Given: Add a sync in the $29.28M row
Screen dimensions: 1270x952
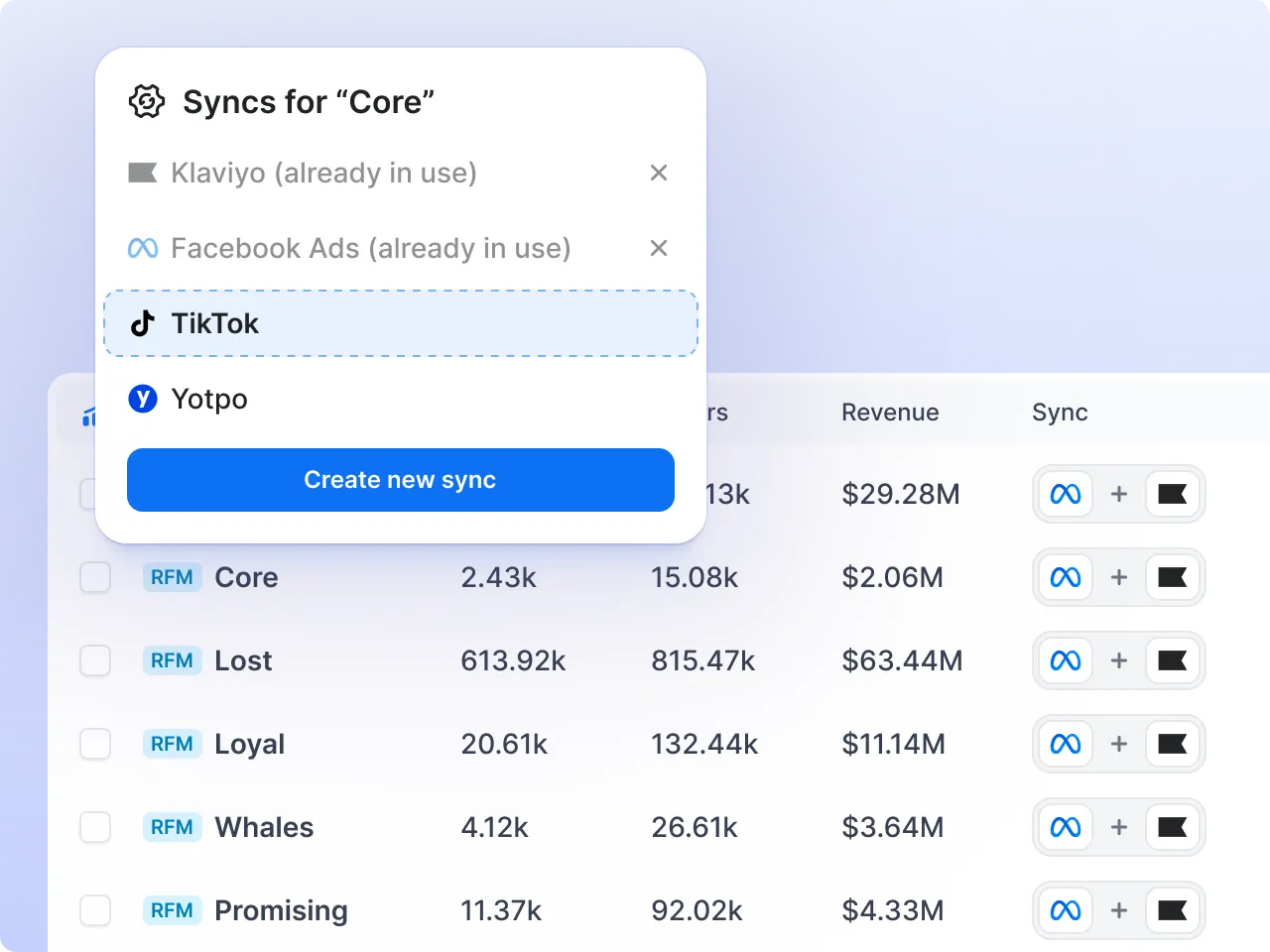Looking at the screenshot, I should tap(1119, 494).
